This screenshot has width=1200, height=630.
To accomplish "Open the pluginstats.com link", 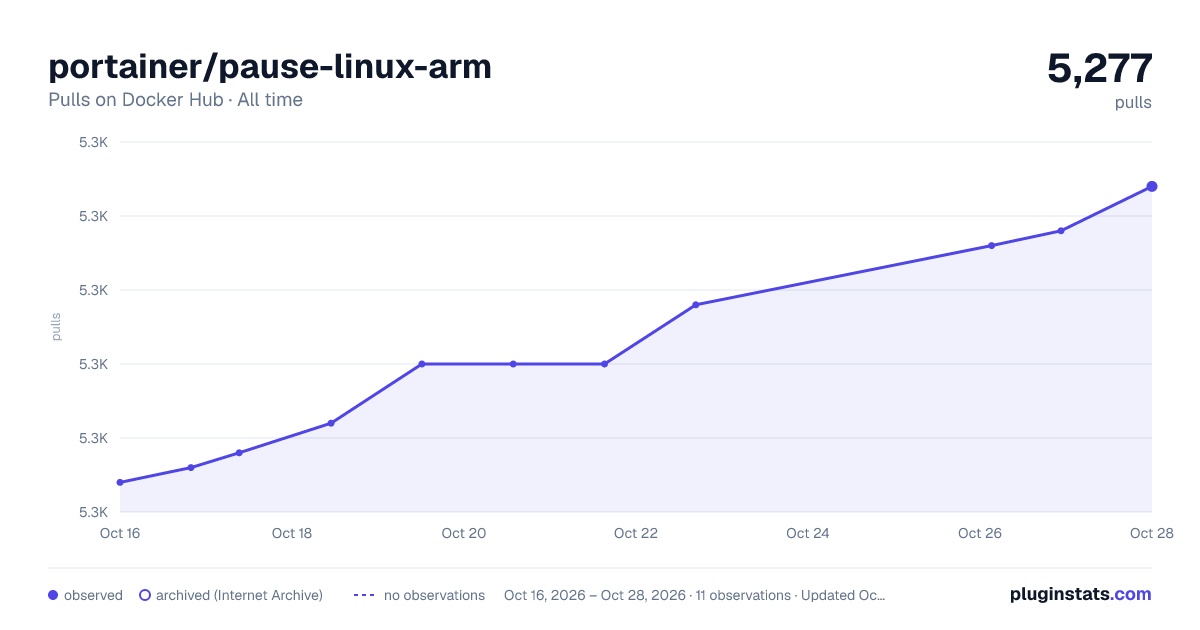I will click(x=1081, y=594).
